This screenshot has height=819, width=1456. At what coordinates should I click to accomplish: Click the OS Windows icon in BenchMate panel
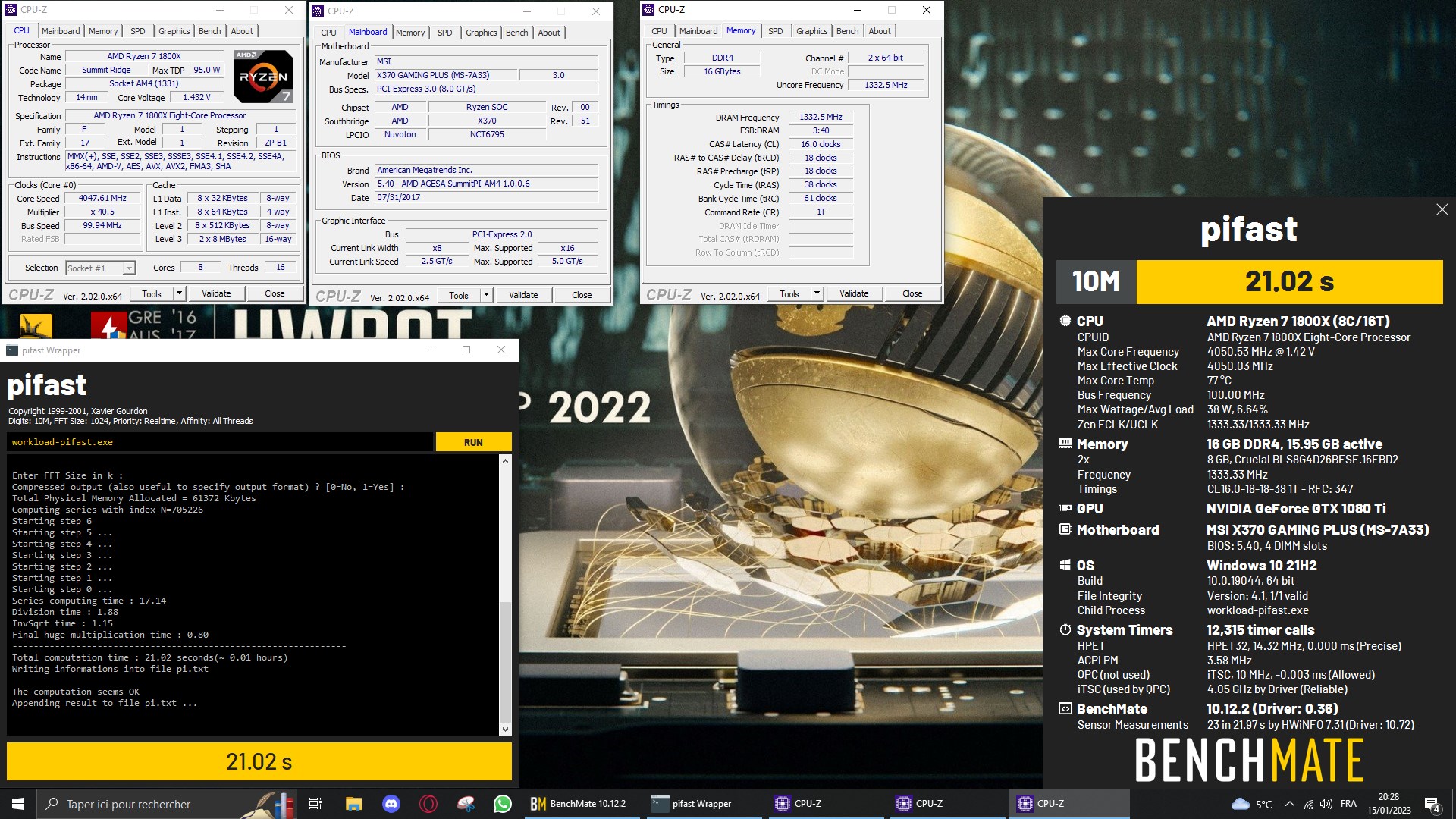pyautogui.click(x=1065, y=565)
